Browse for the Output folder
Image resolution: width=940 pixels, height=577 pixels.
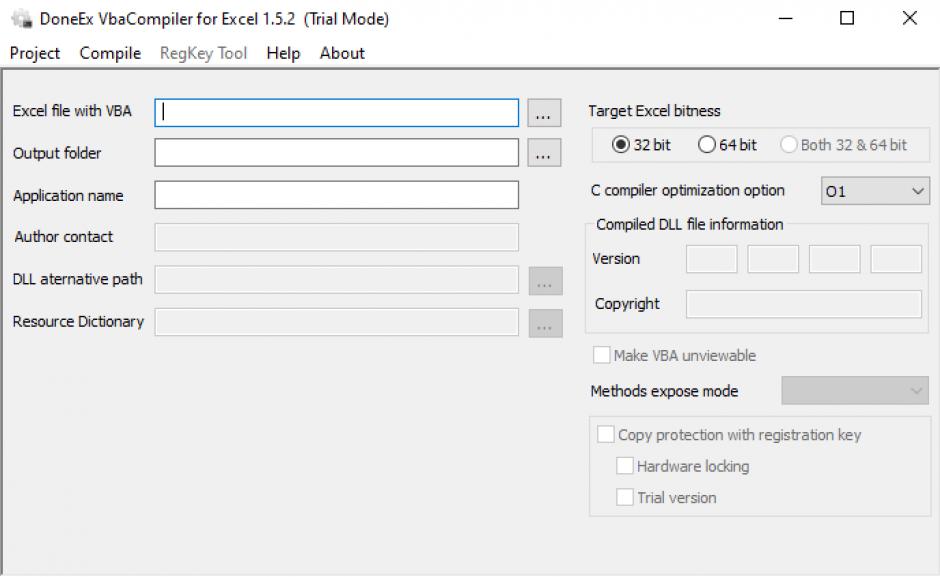544,153
